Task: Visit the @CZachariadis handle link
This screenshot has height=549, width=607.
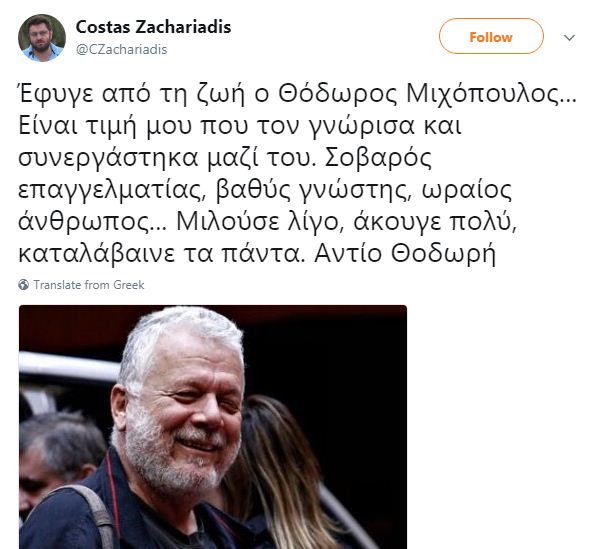Action: point(122,50)
